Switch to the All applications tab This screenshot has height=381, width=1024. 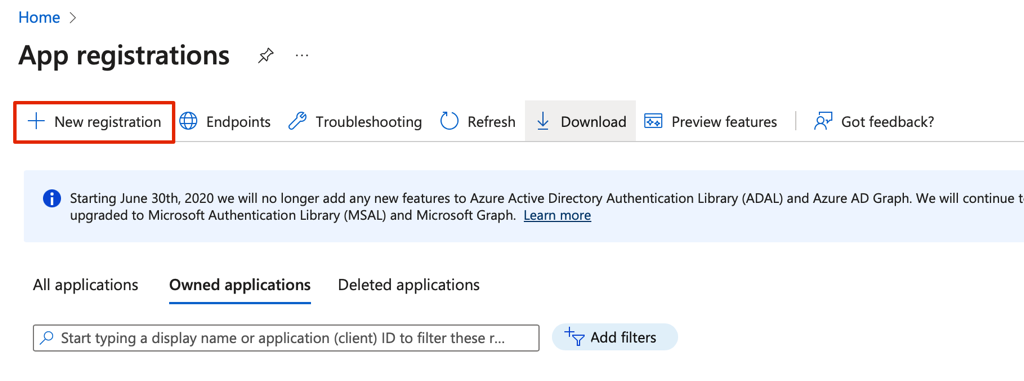[x=86, y=285]
